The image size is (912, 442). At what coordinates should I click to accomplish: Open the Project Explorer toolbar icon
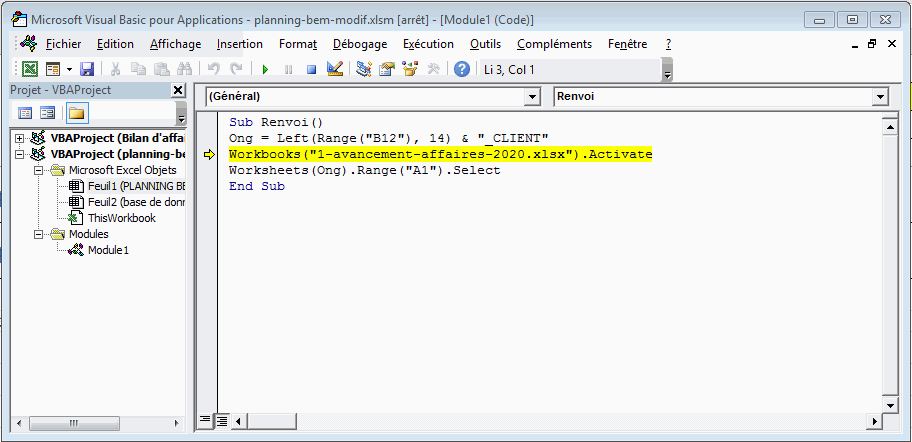click(x=364, y=69)
